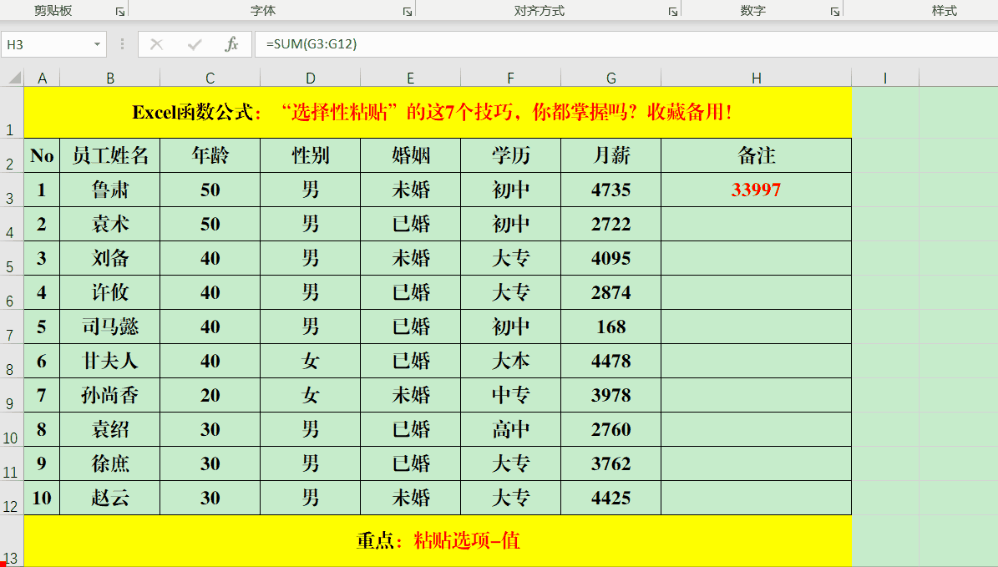
Task: Select column E header
Action: pyautogui.click(x=411, y=78)
